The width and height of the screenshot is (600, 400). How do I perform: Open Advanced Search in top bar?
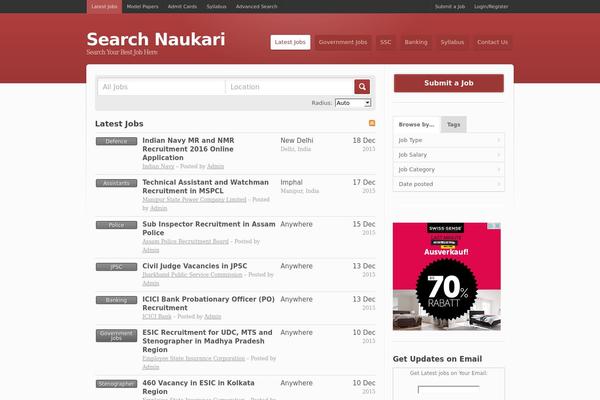(x=256, y=7)
